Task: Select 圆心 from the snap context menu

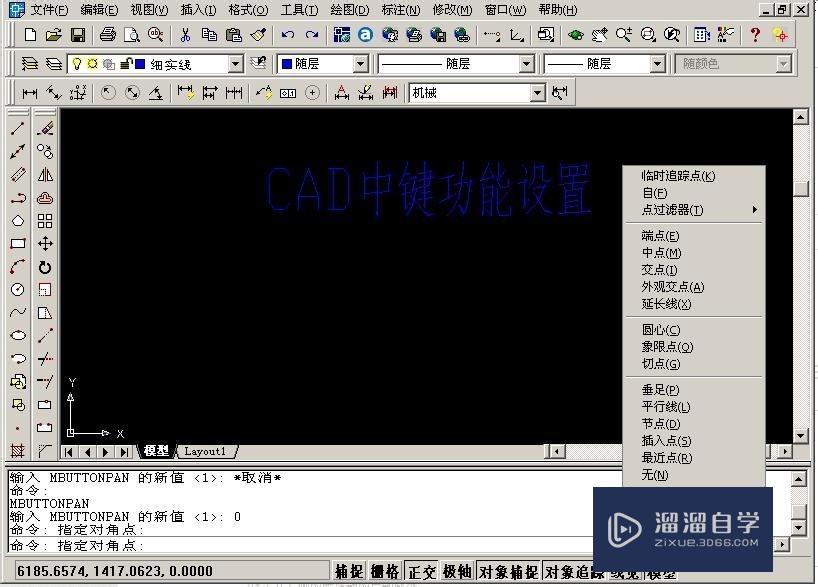Action: (660, 329)
